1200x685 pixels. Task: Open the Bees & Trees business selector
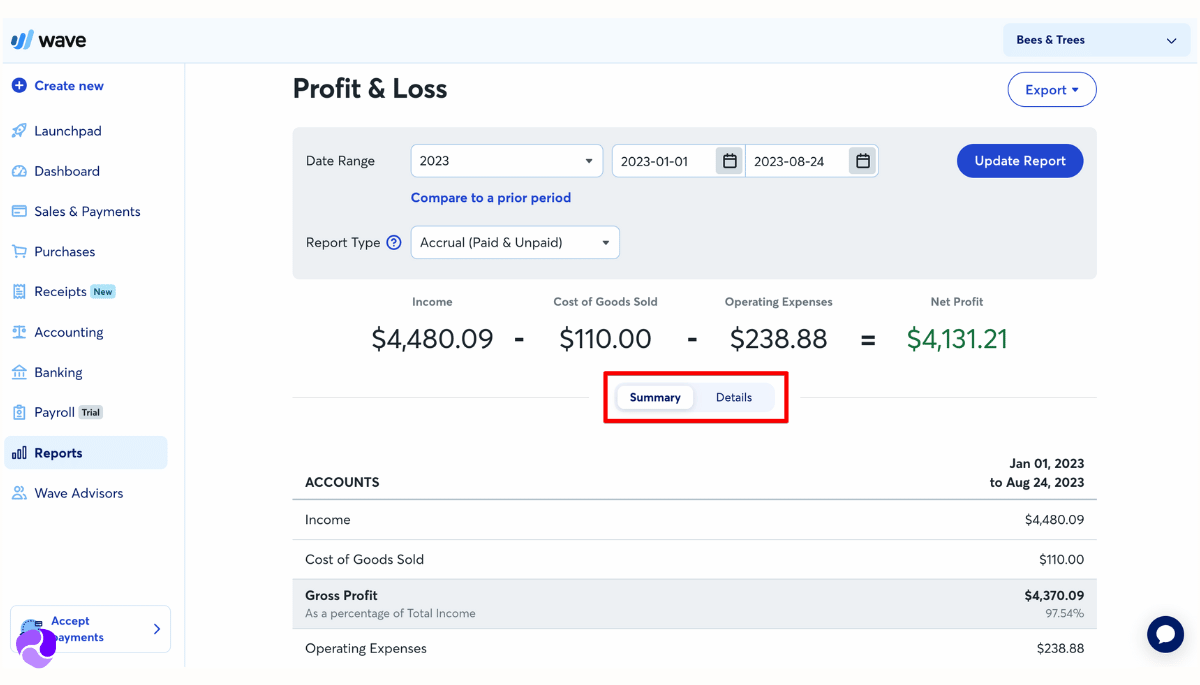tap(1096, 40)
